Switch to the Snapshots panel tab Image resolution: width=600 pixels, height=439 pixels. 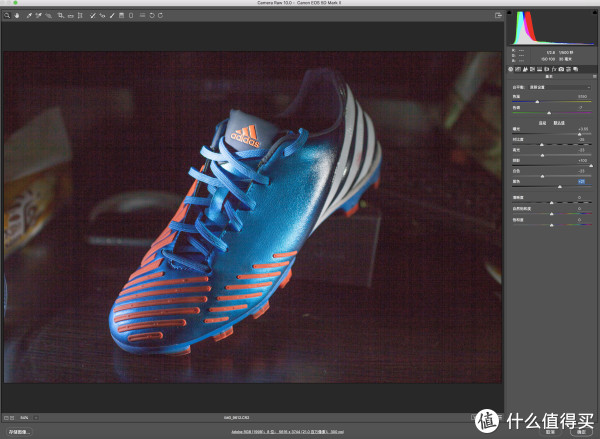tap(576, 69)
